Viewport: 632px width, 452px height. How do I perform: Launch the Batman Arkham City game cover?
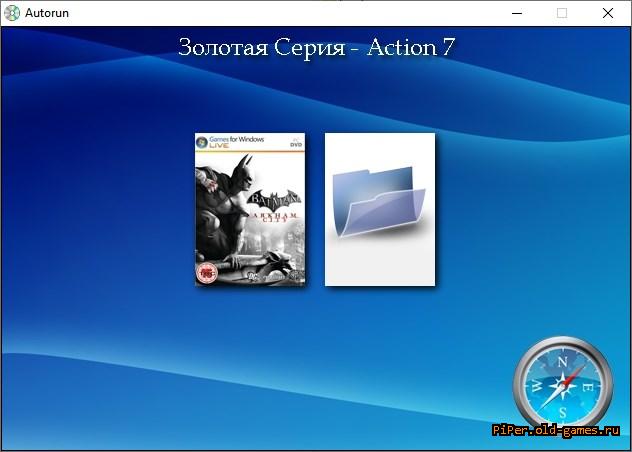(x=250, y=209)
